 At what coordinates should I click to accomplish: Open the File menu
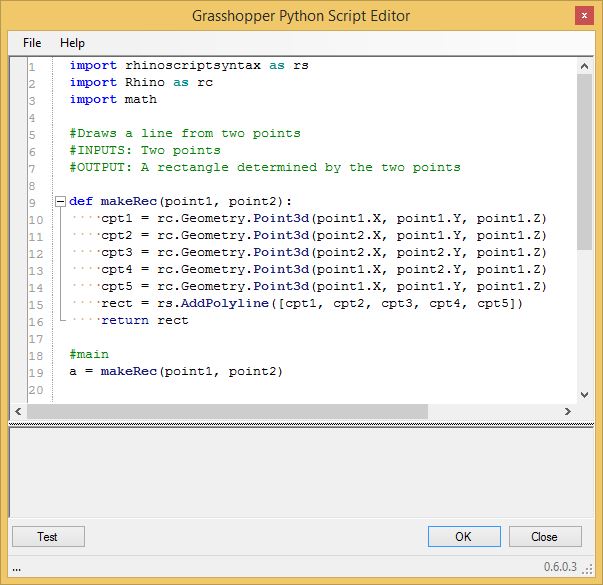pyautogui.click(x=32, y=43)
